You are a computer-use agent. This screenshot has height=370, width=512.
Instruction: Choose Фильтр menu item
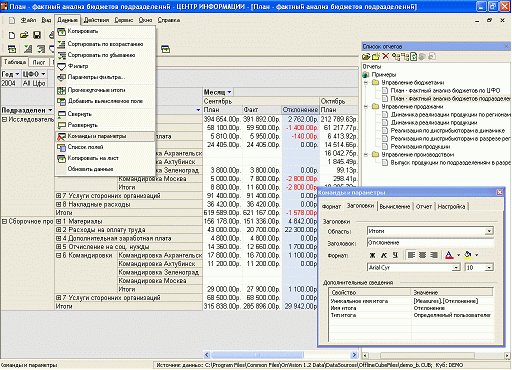[x=105, y=66]
